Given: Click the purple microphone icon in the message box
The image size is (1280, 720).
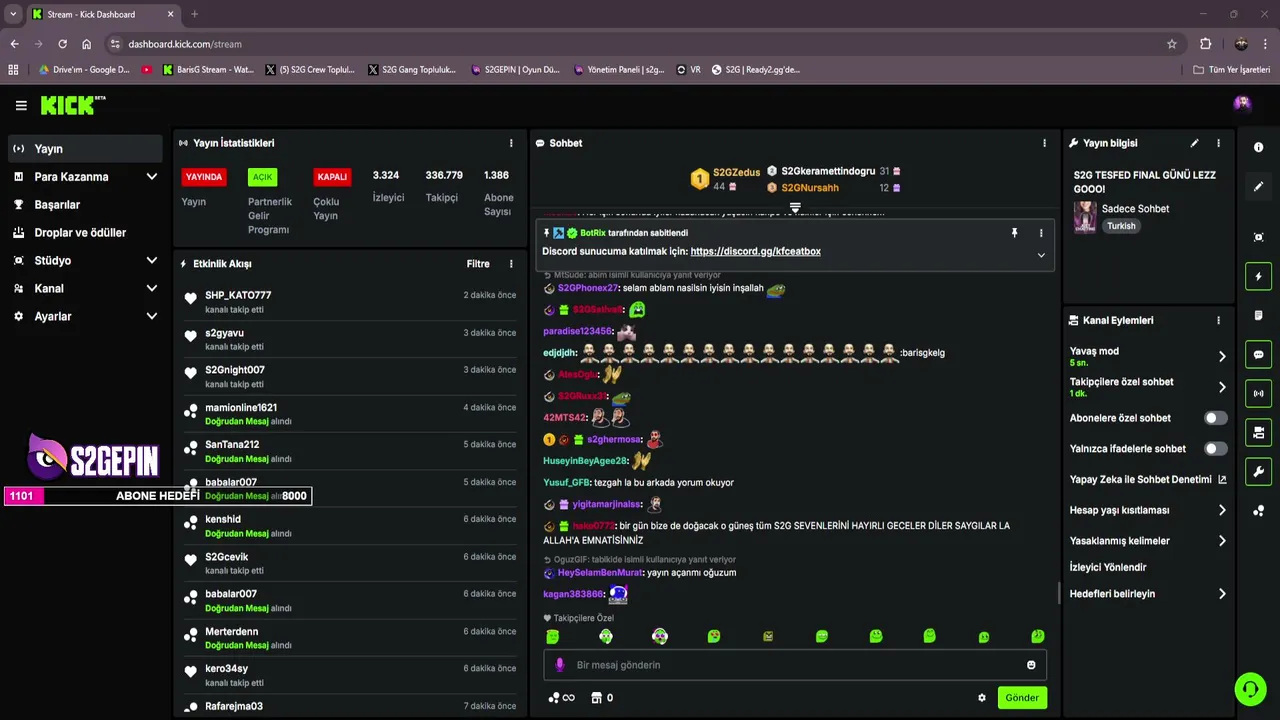Looking at the screenshot, I should [x=560, y=665].
